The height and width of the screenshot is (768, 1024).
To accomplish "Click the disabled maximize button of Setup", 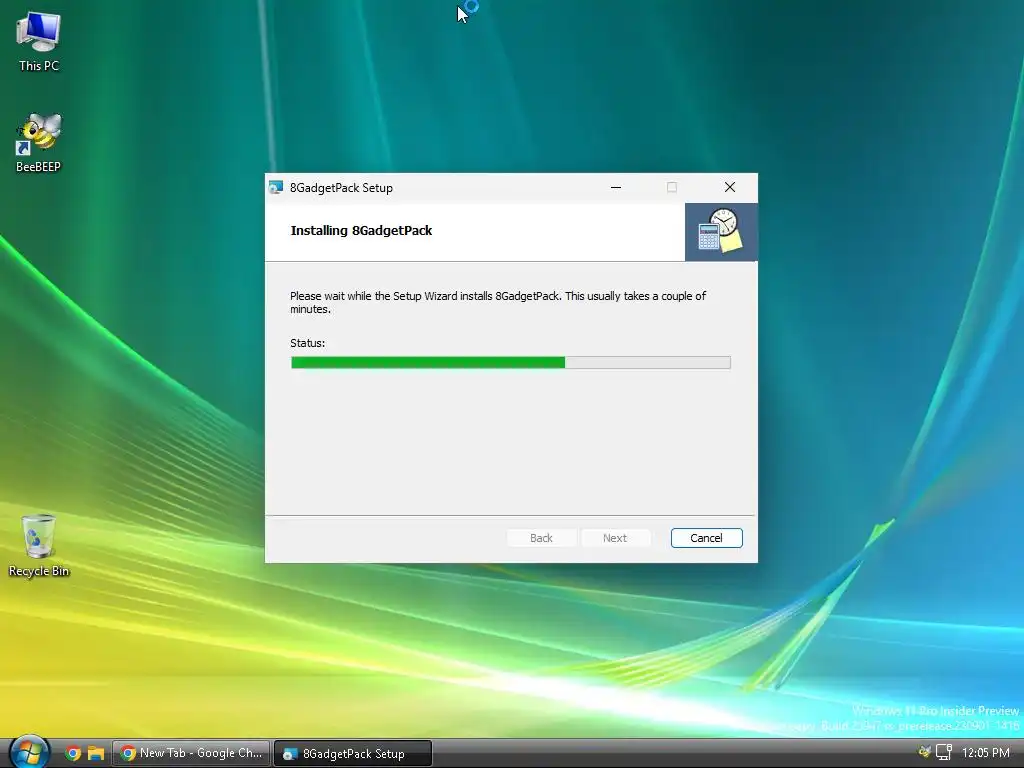I will click(x=672, y=187).
